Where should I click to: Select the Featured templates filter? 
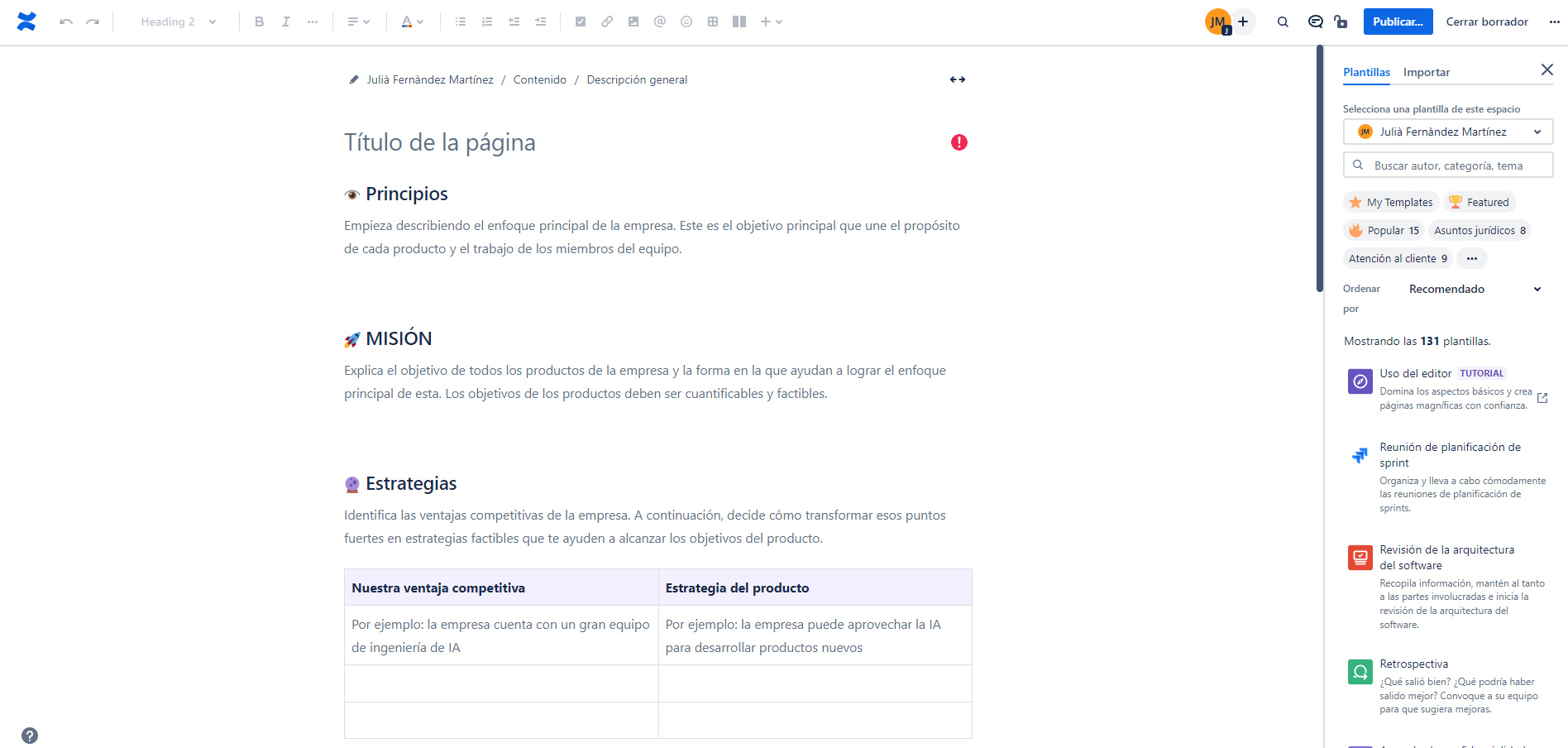[1480, 202]
